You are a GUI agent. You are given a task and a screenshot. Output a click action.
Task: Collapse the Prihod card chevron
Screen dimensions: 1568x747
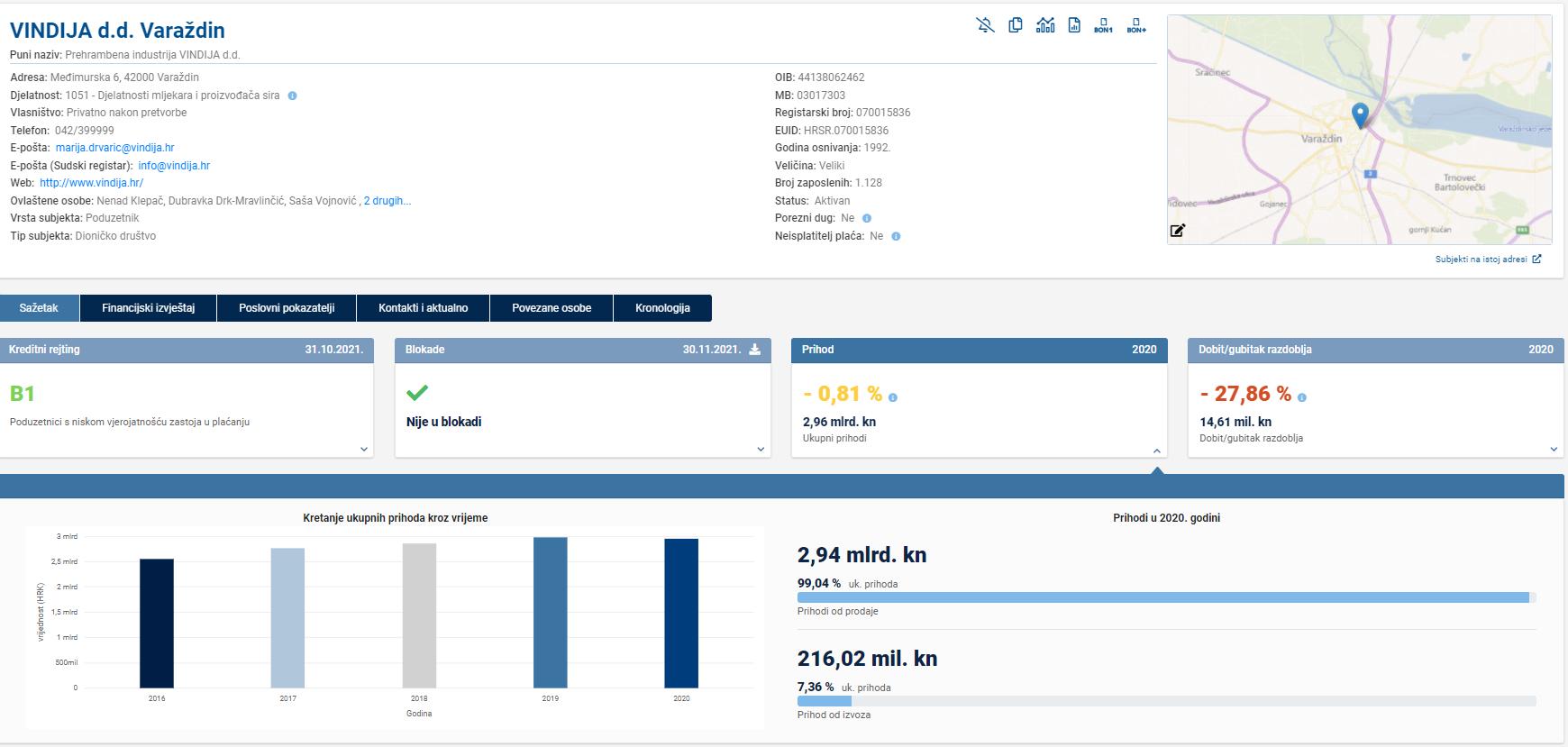pyautogui.click(x=1157, y=450)
